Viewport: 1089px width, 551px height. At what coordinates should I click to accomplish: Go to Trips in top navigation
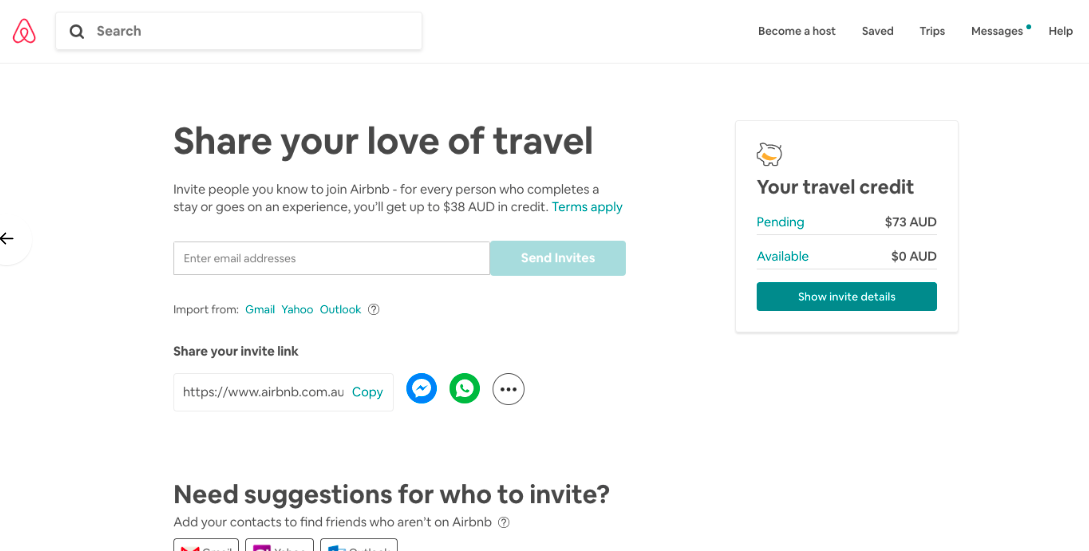932,31
